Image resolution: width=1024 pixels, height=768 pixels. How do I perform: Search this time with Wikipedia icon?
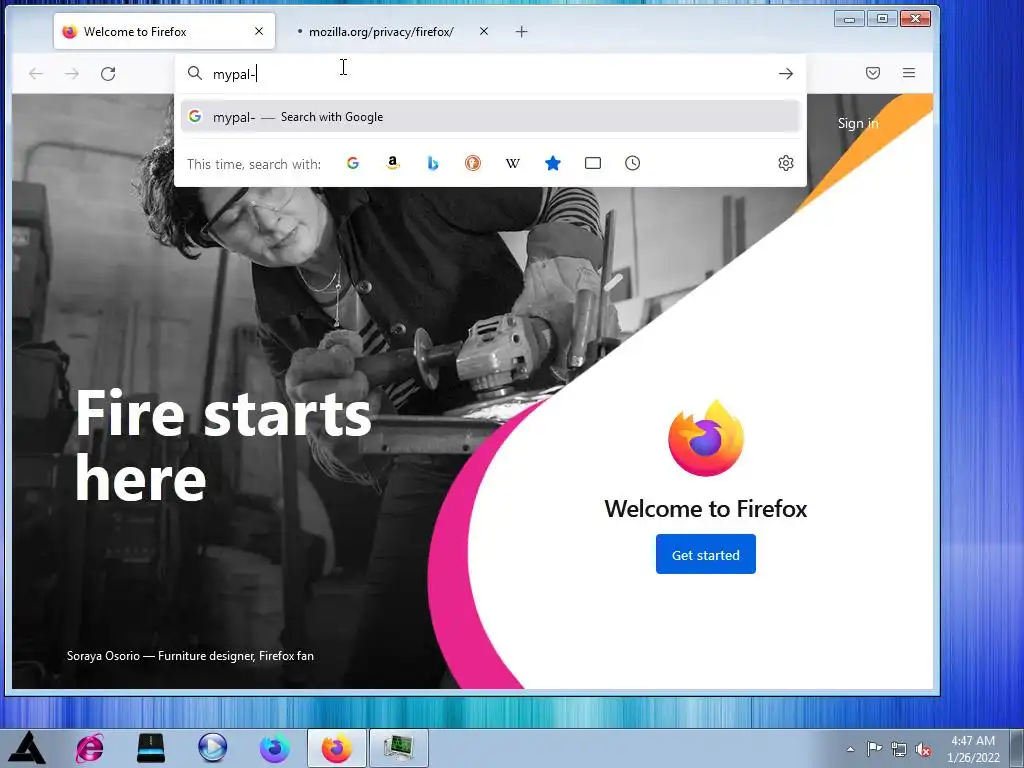click(513, 163)
